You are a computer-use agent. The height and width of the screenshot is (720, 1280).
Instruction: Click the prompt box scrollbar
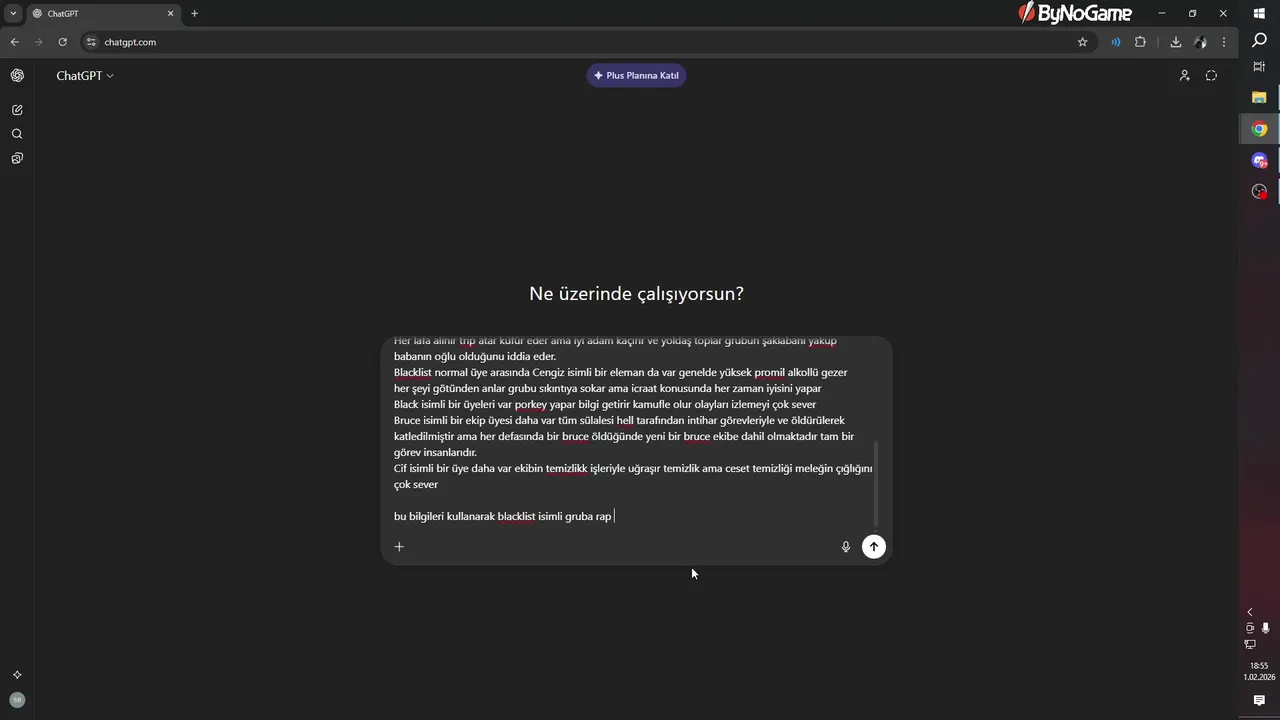click(877, 483)
